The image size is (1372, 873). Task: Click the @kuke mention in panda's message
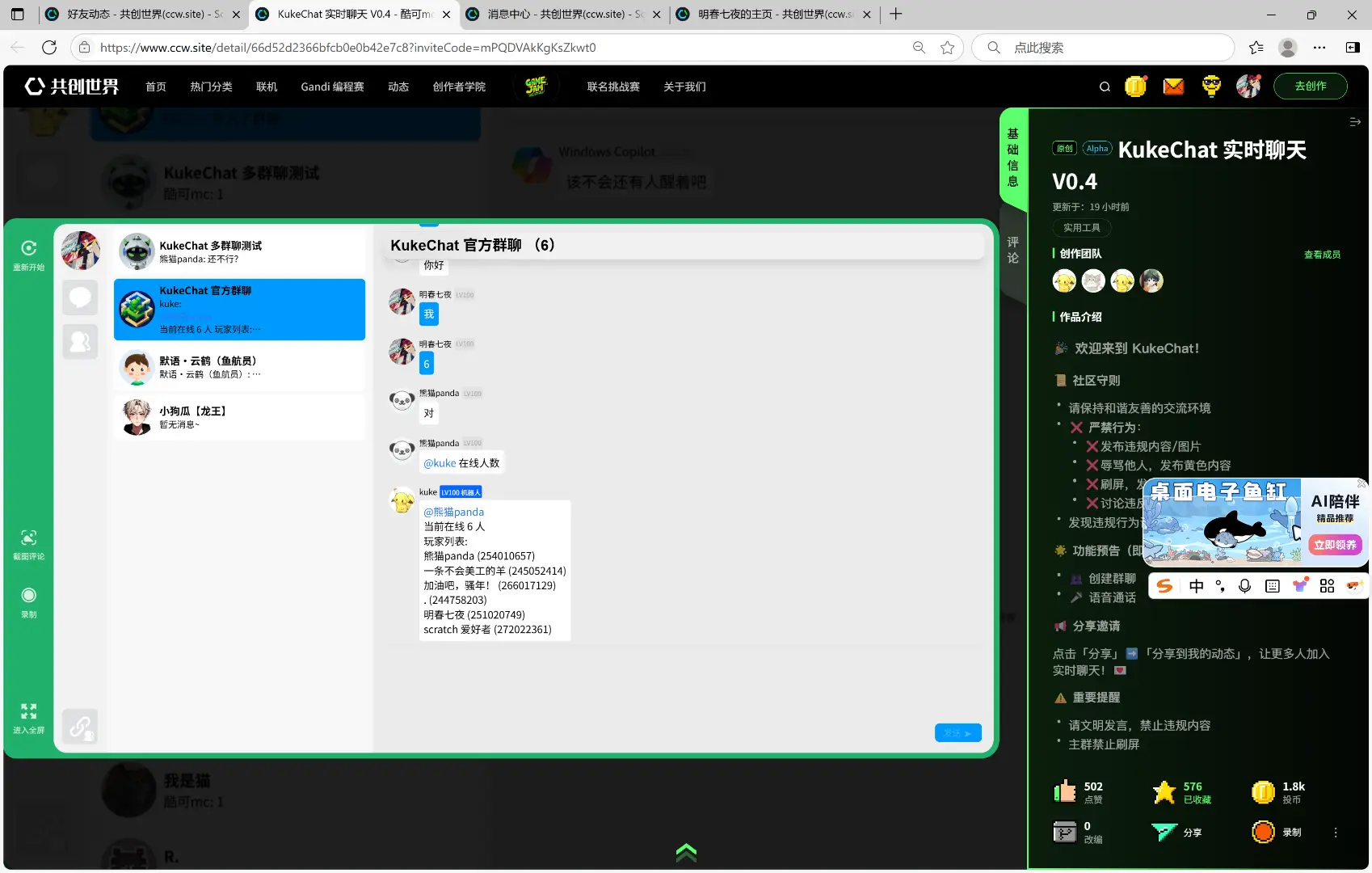coord(440,463)
